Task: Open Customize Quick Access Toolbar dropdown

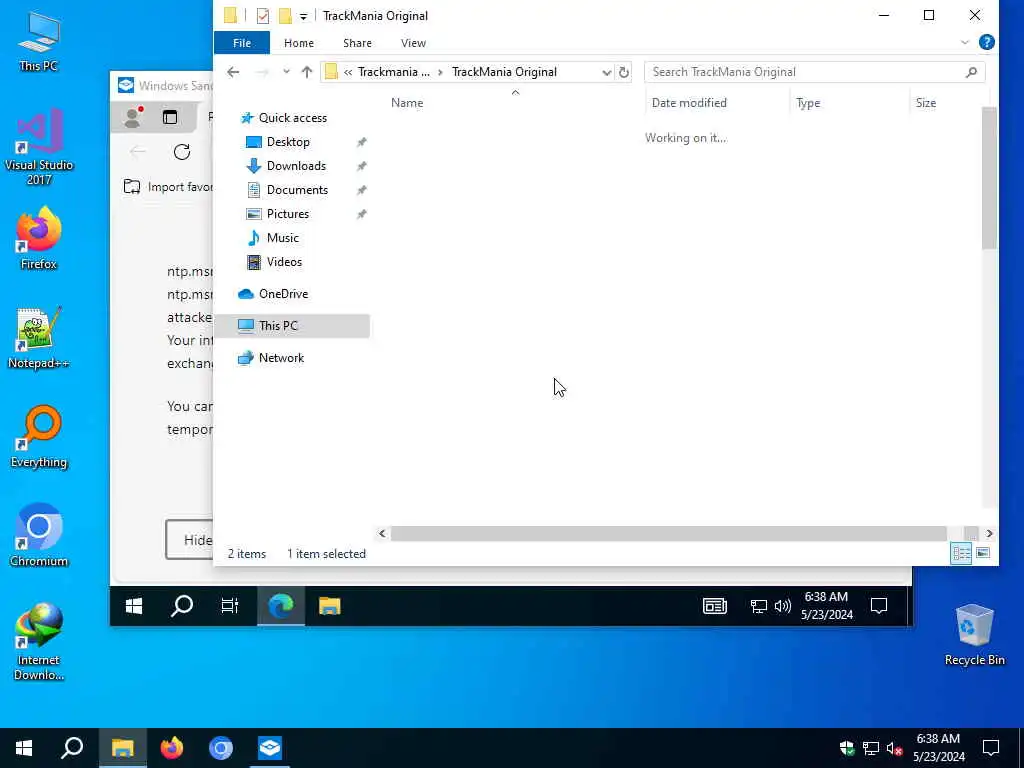Action: pyautogui.click(x=303, y=16)
